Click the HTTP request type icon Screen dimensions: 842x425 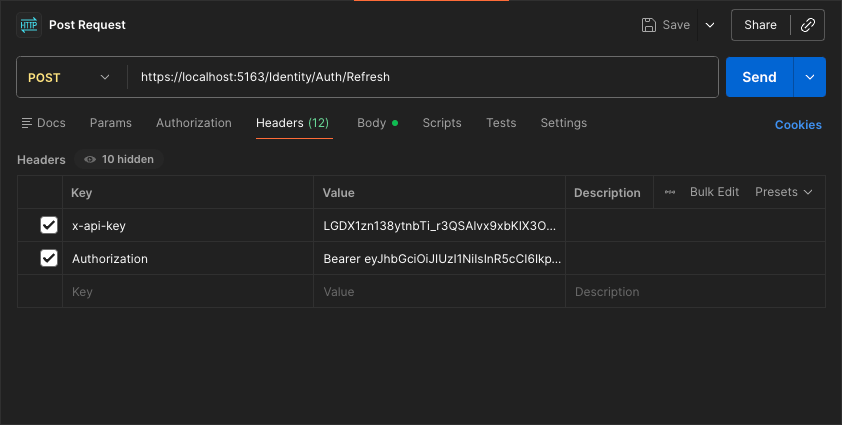[x=29, y=25]
